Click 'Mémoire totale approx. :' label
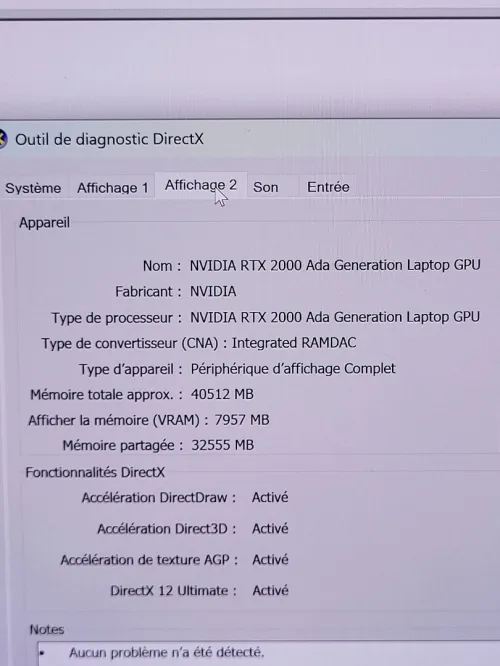The image size is (500, 666). 107,395
